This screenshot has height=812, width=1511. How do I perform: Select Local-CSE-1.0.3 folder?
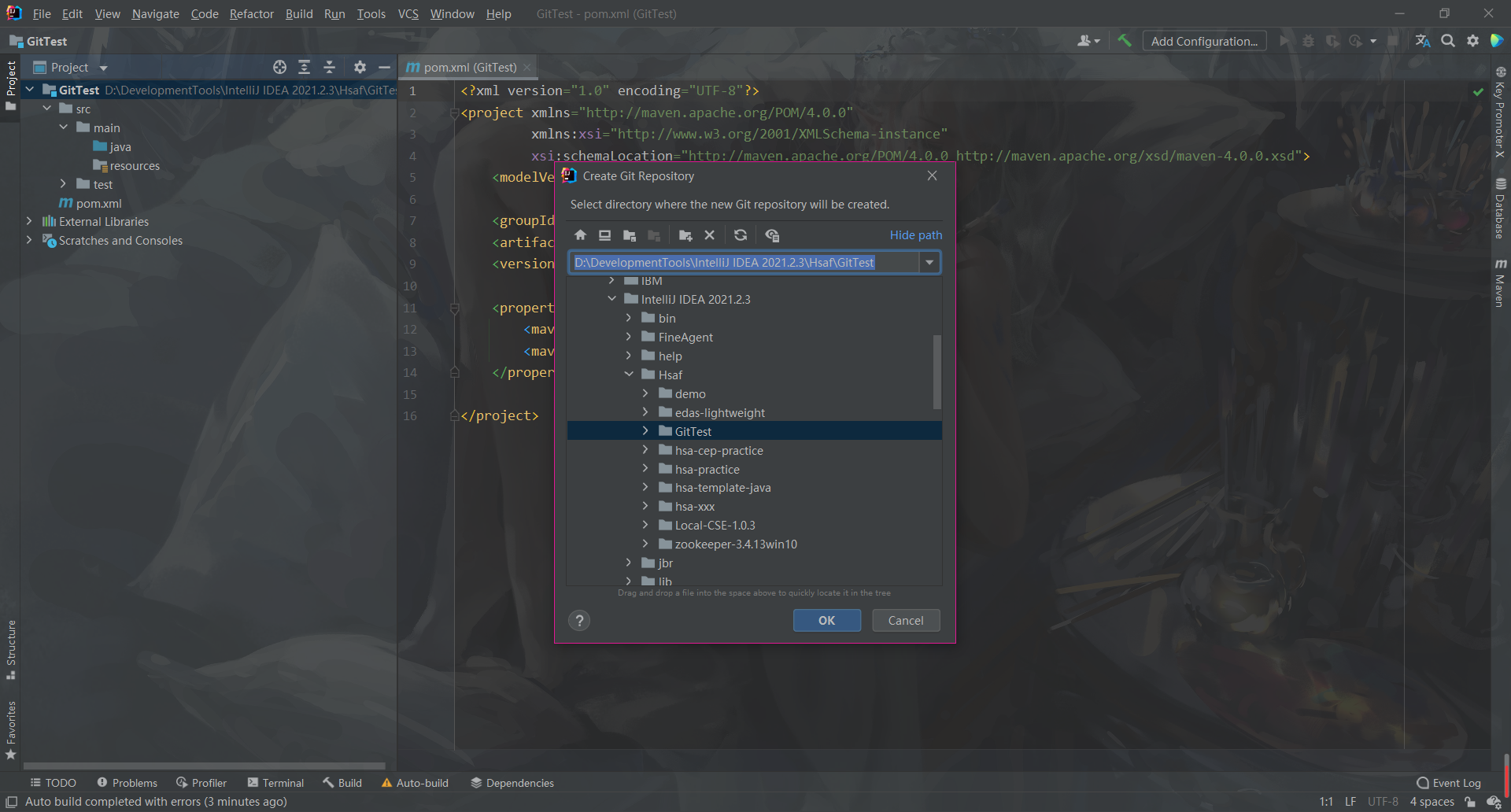coord(715,526)
